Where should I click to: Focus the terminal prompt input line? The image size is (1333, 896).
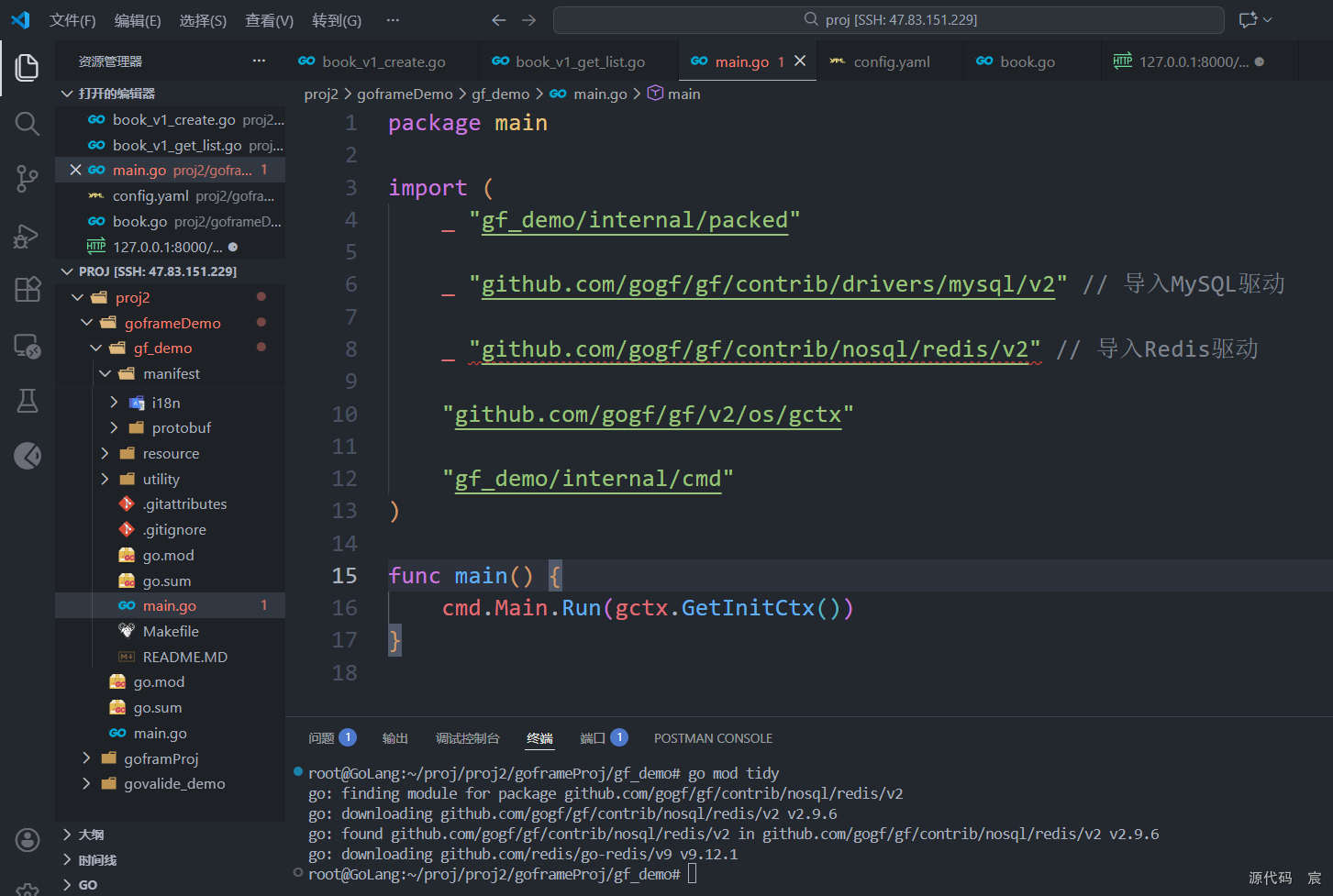(693, 874)
